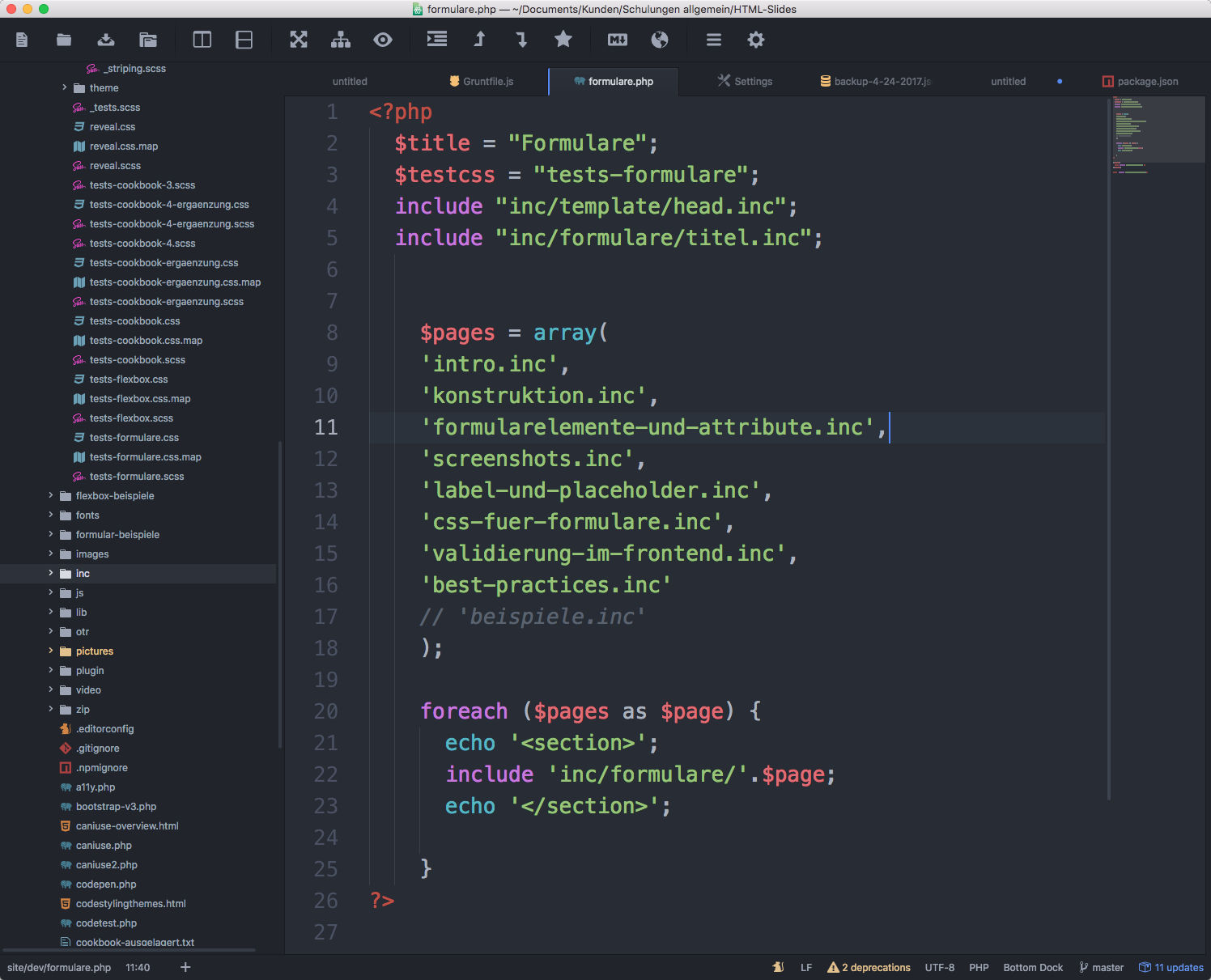The width and height of the screenshot is (1211, 980).
Task: Open the 11 updates notification
Action: coord(1171,967)
